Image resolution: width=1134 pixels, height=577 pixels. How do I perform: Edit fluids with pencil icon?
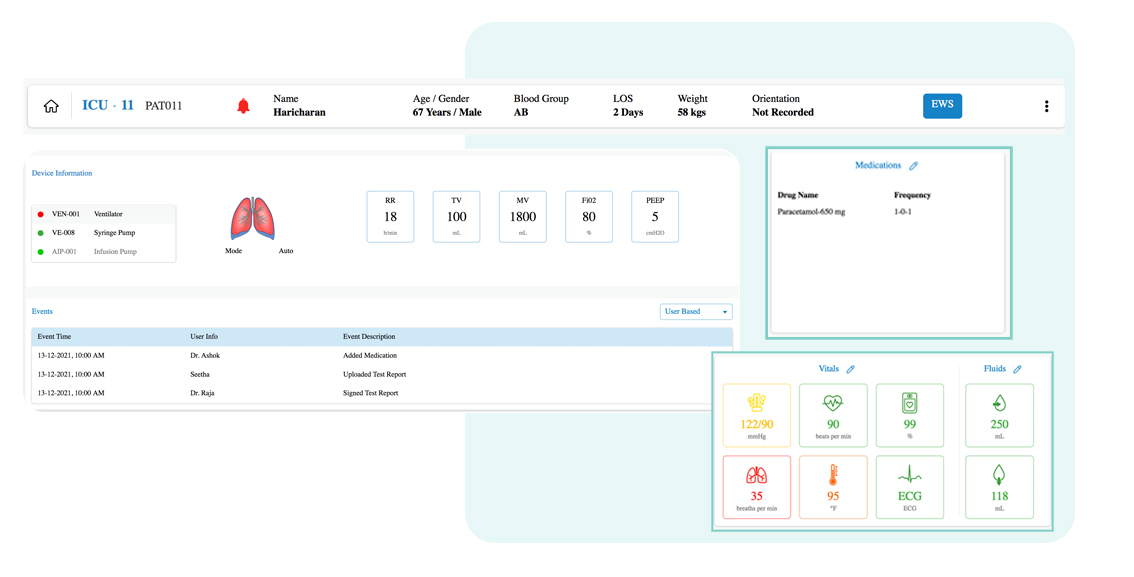[x=1017, y=369]
